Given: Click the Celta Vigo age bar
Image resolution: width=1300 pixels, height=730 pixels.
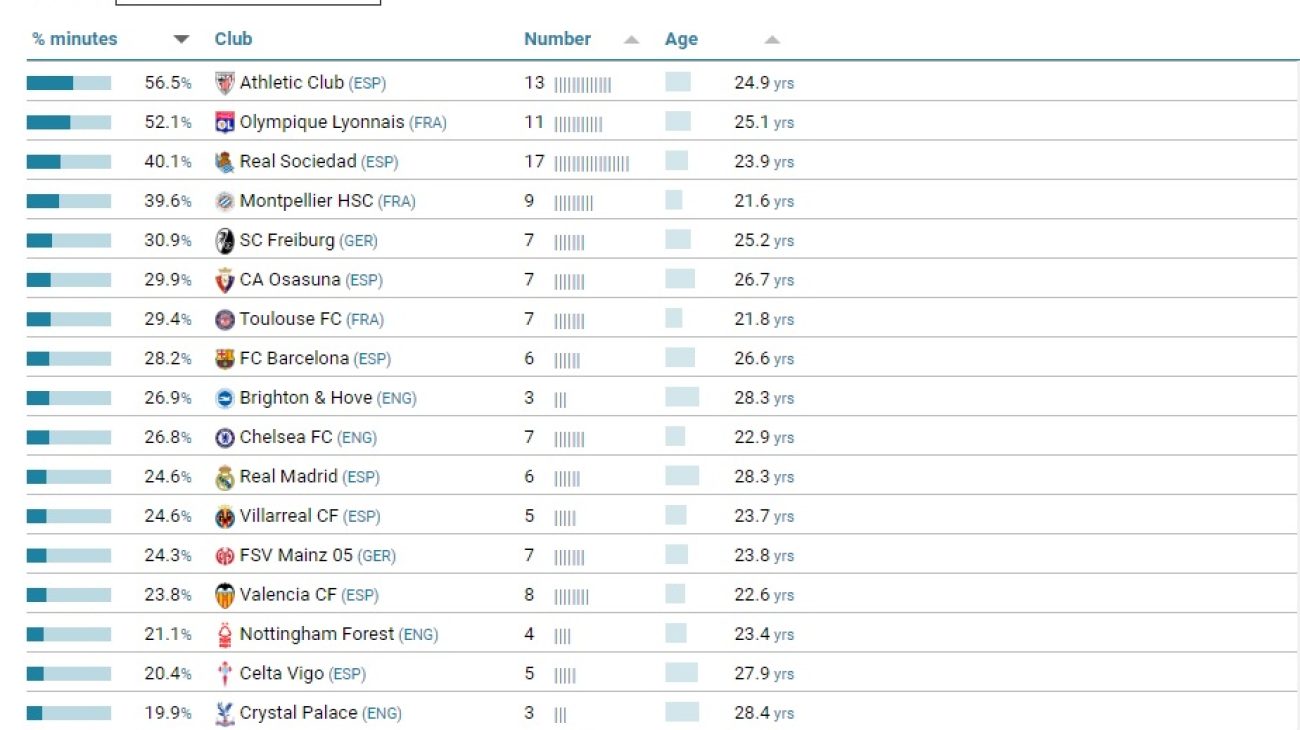Looking at the screenshot, I should click(x=681, y=673).
